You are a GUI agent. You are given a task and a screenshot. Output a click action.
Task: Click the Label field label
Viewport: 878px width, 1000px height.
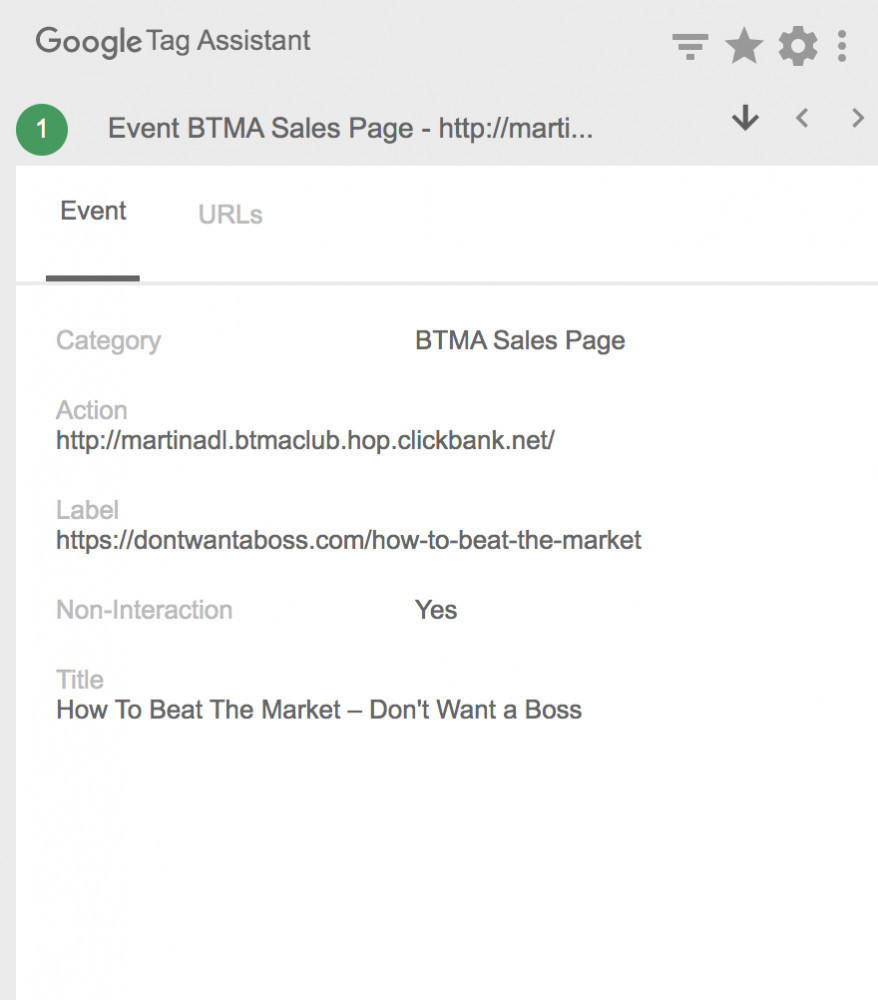[x=87, y=510]
